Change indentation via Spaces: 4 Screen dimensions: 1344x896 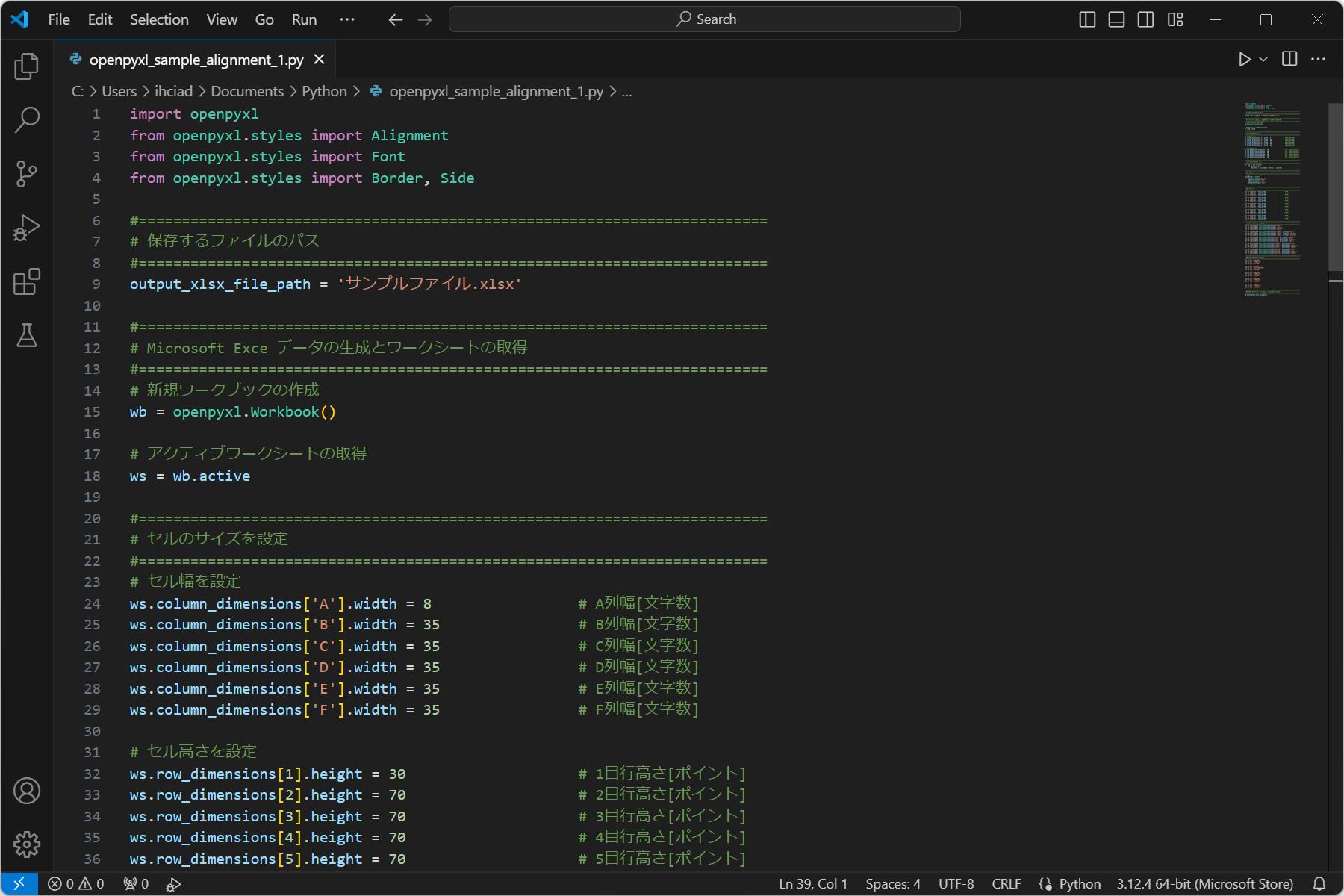click(893, 884)
